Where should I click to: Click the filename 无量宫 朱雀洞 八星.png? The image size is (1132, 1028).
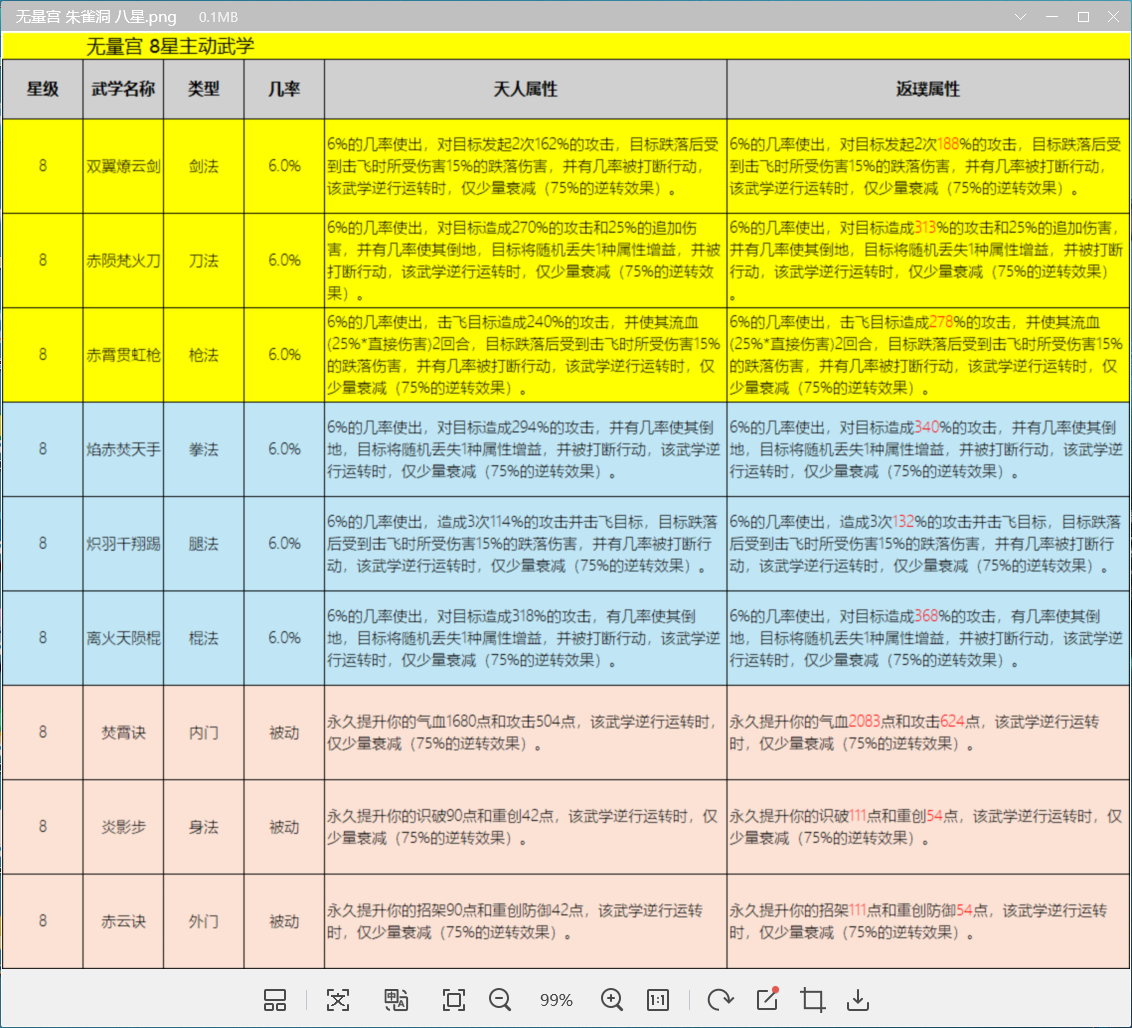(95, 16)
